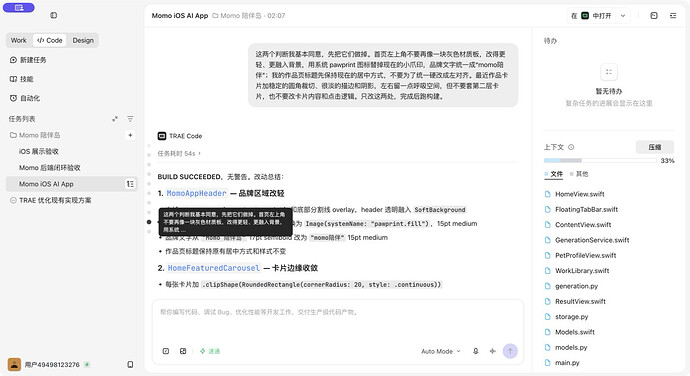690x376 pixels.
Task: Add a task in Momo 陪伴岛 with plus
Action: (130, 135)
